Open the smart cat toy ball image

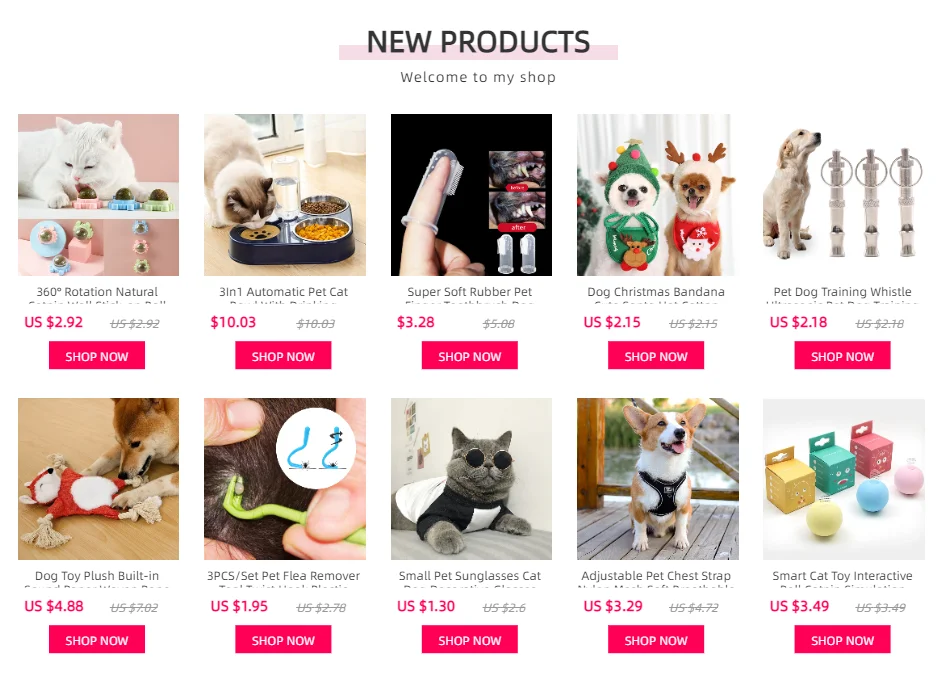[x=843, y=479]
